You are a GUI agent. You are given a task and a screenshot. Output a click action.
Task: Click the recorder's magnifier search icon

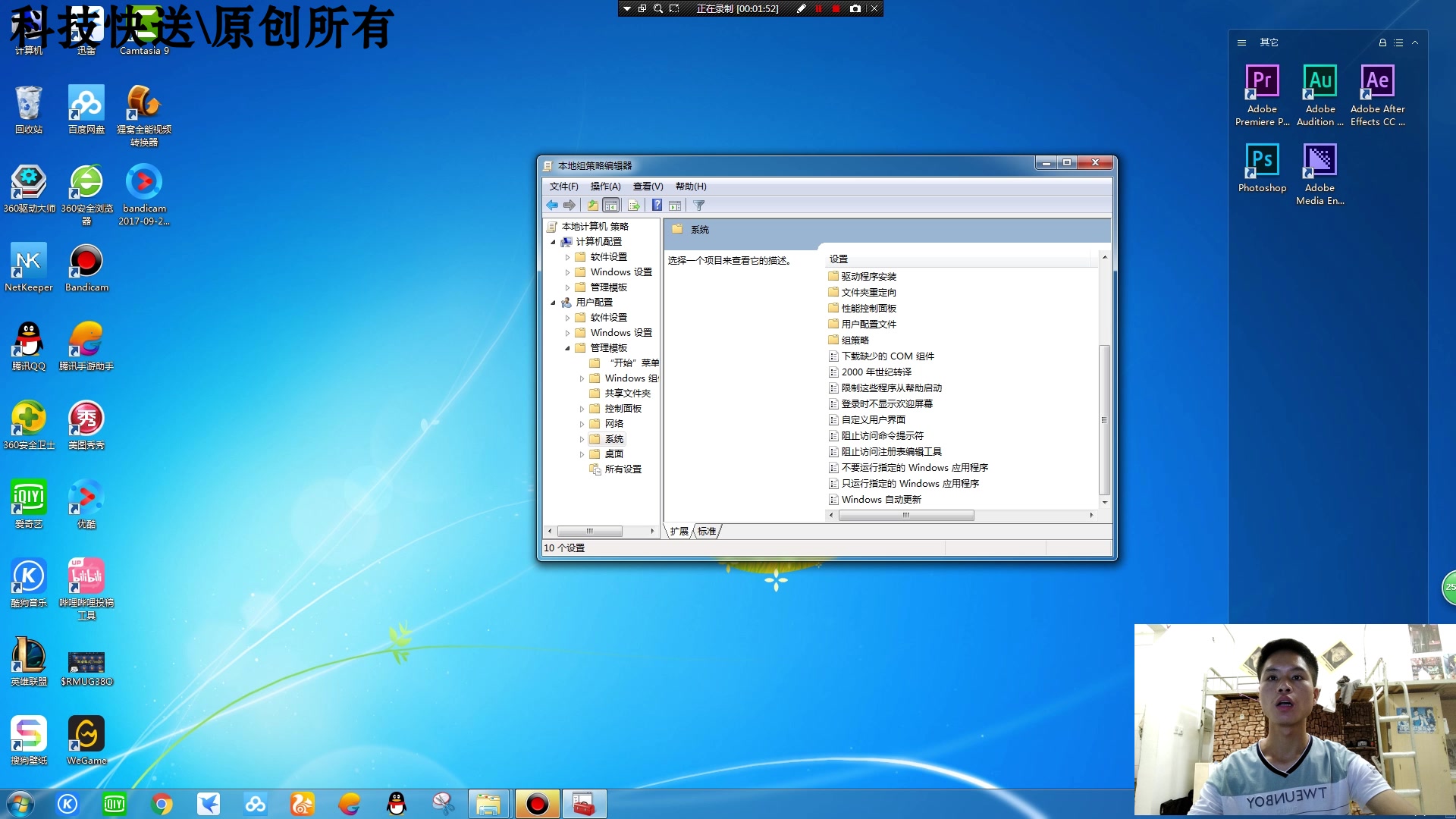(x=657, y=9)
